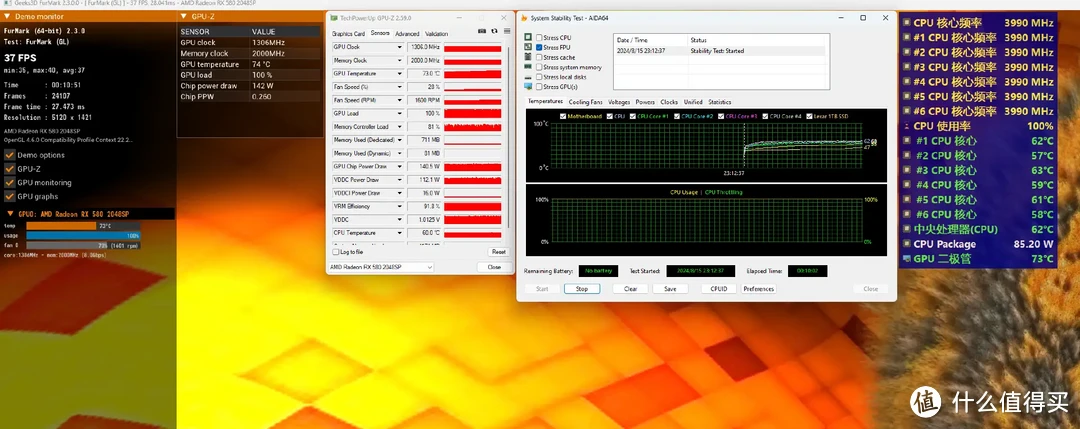This screenshot has height=429, width=1080.
Task: Click the Clear button in AIDA64
Action: tap(630, 289)
